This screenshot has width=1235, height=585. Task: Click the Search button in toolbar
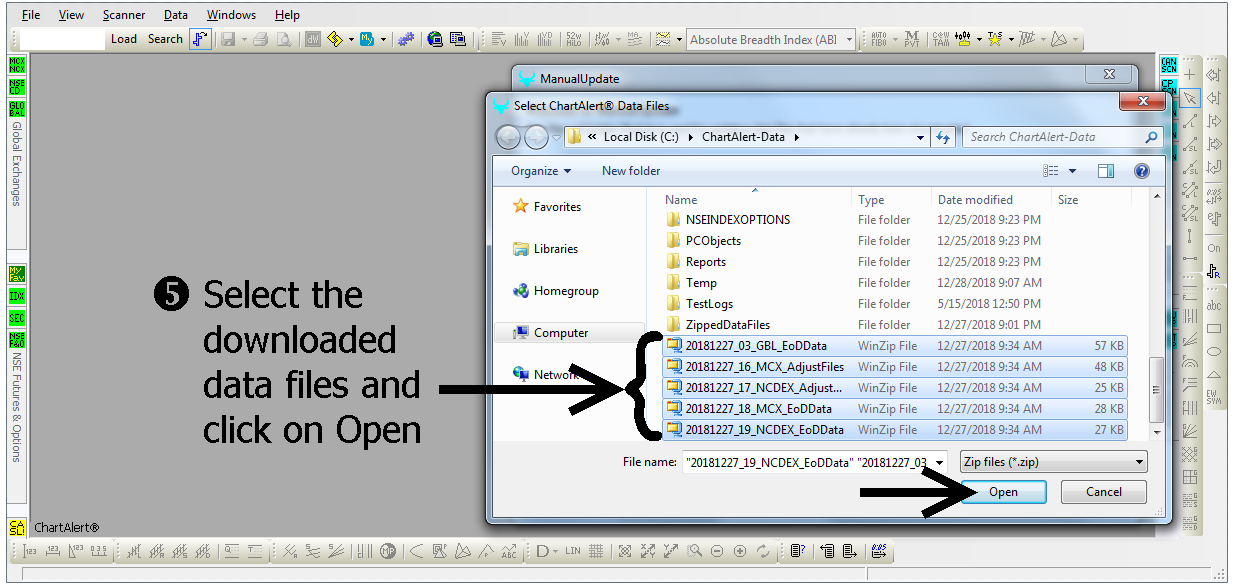165,39
